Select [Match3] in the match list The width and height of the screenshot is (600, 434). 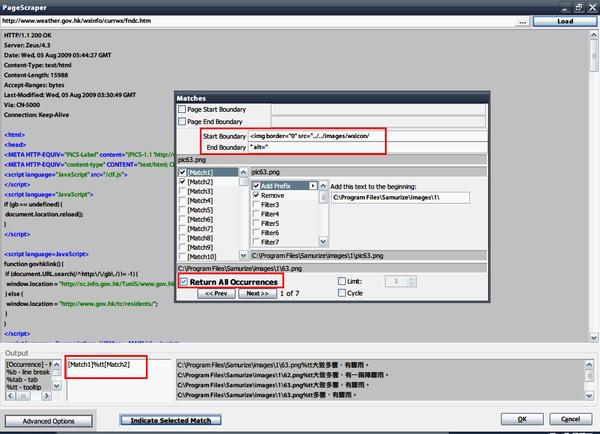click(x=200, y=191)
